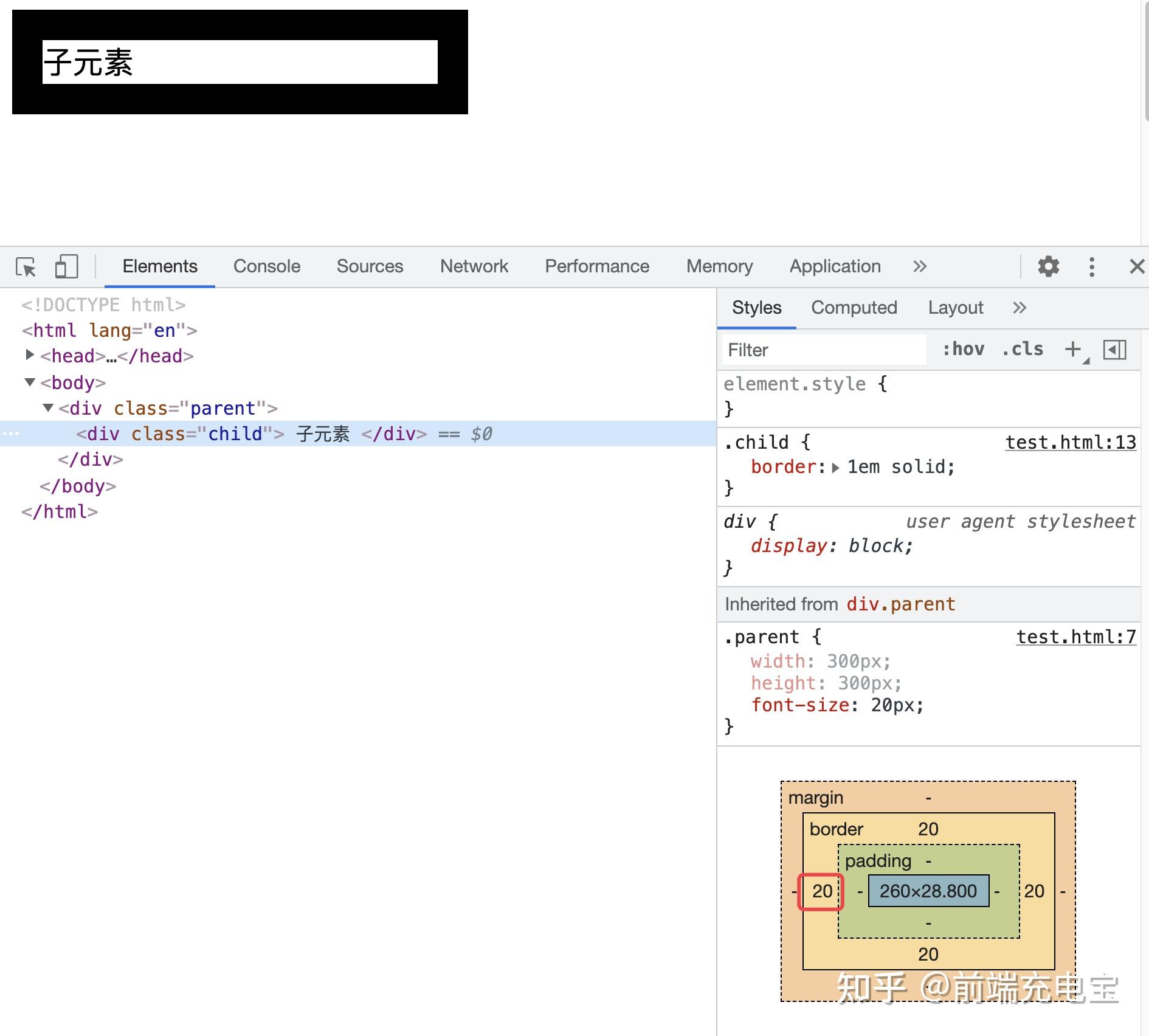Toggle the :hov pseudo-class pane

964,349
